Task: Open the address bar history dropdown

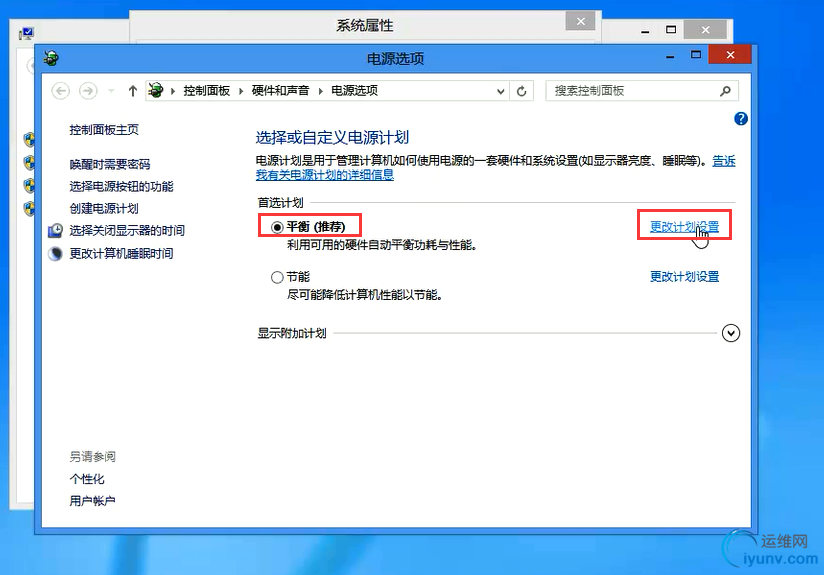Action: (501, 91)
